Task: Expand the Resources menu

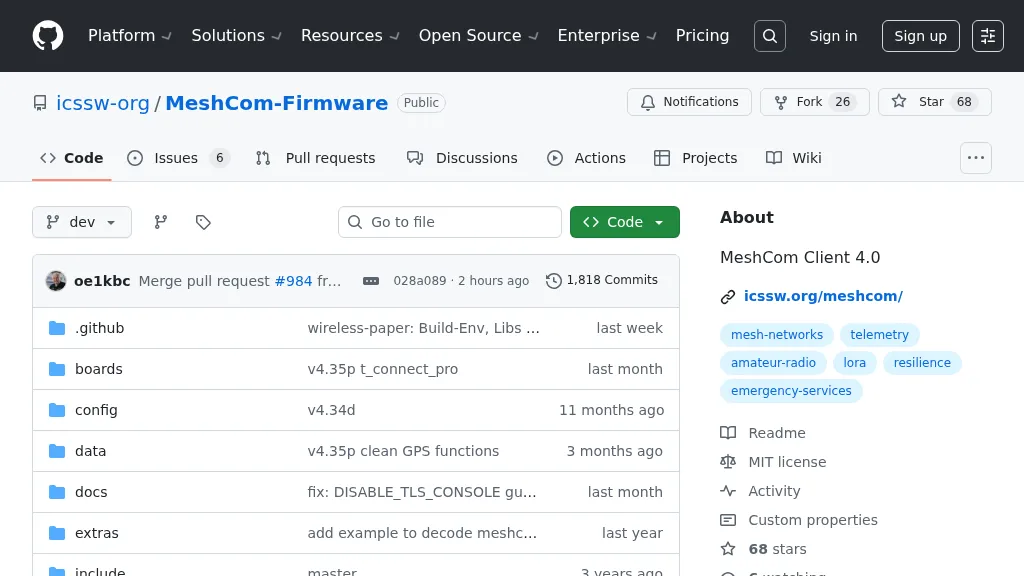Action: (x=349, y=36)
